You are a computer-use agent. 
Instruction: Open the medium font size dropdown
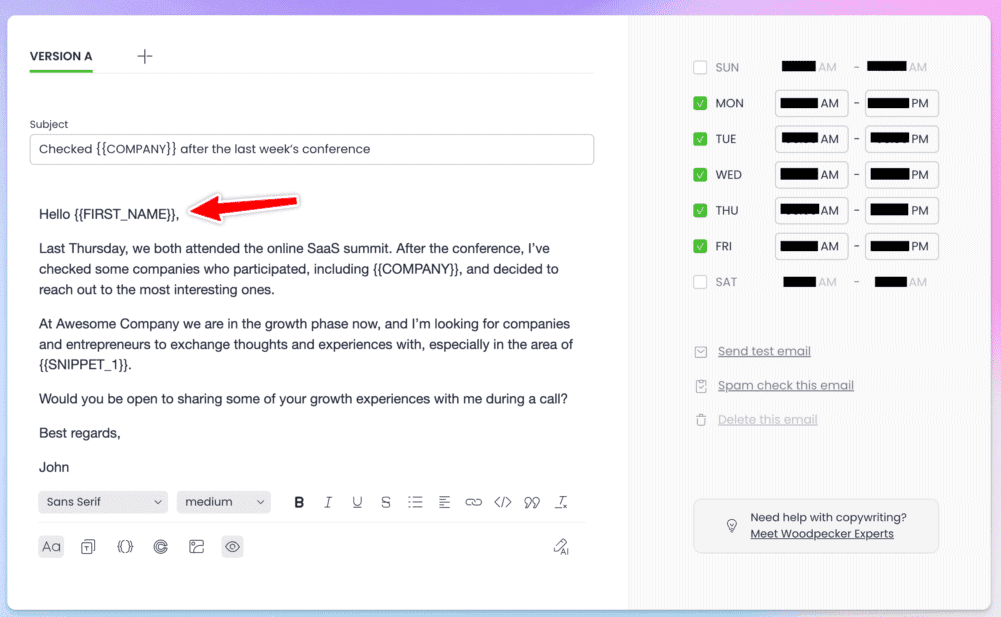pos(223,502)
